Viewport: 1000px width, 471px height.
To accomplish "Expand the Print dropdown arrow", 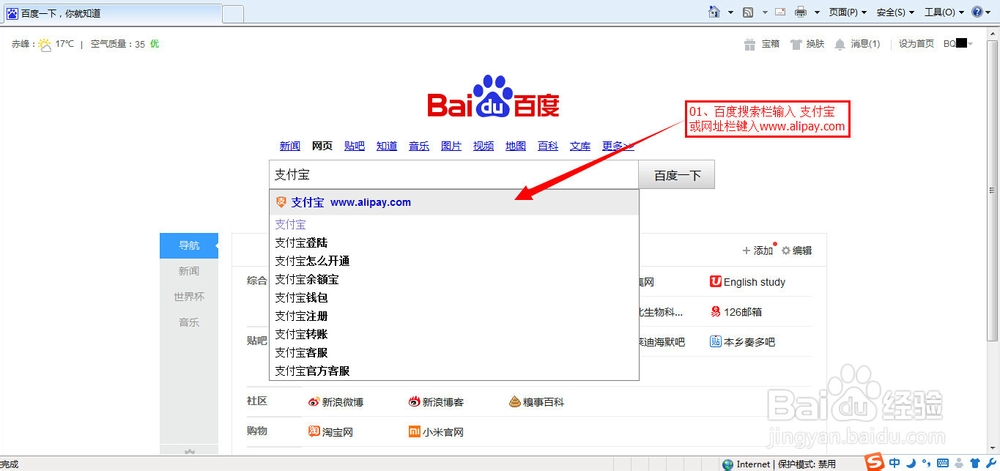I will 816,12.
